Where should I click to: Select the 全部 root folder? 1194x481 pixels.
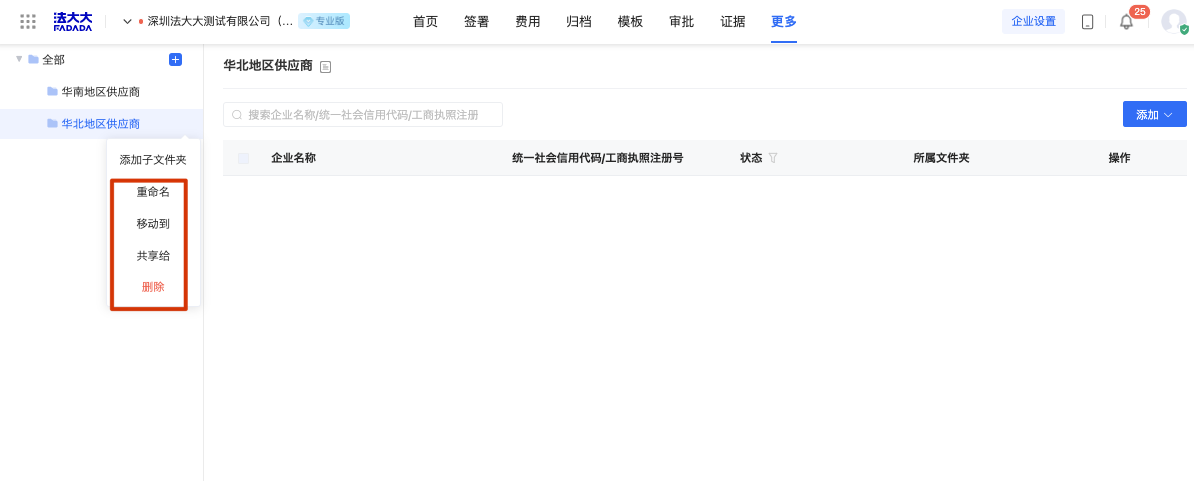coord(51,59)
